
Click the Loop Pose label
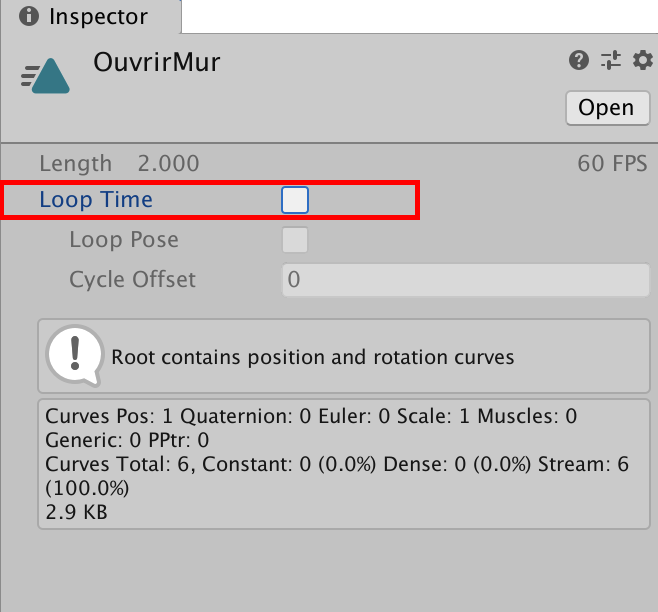point(124,240)
